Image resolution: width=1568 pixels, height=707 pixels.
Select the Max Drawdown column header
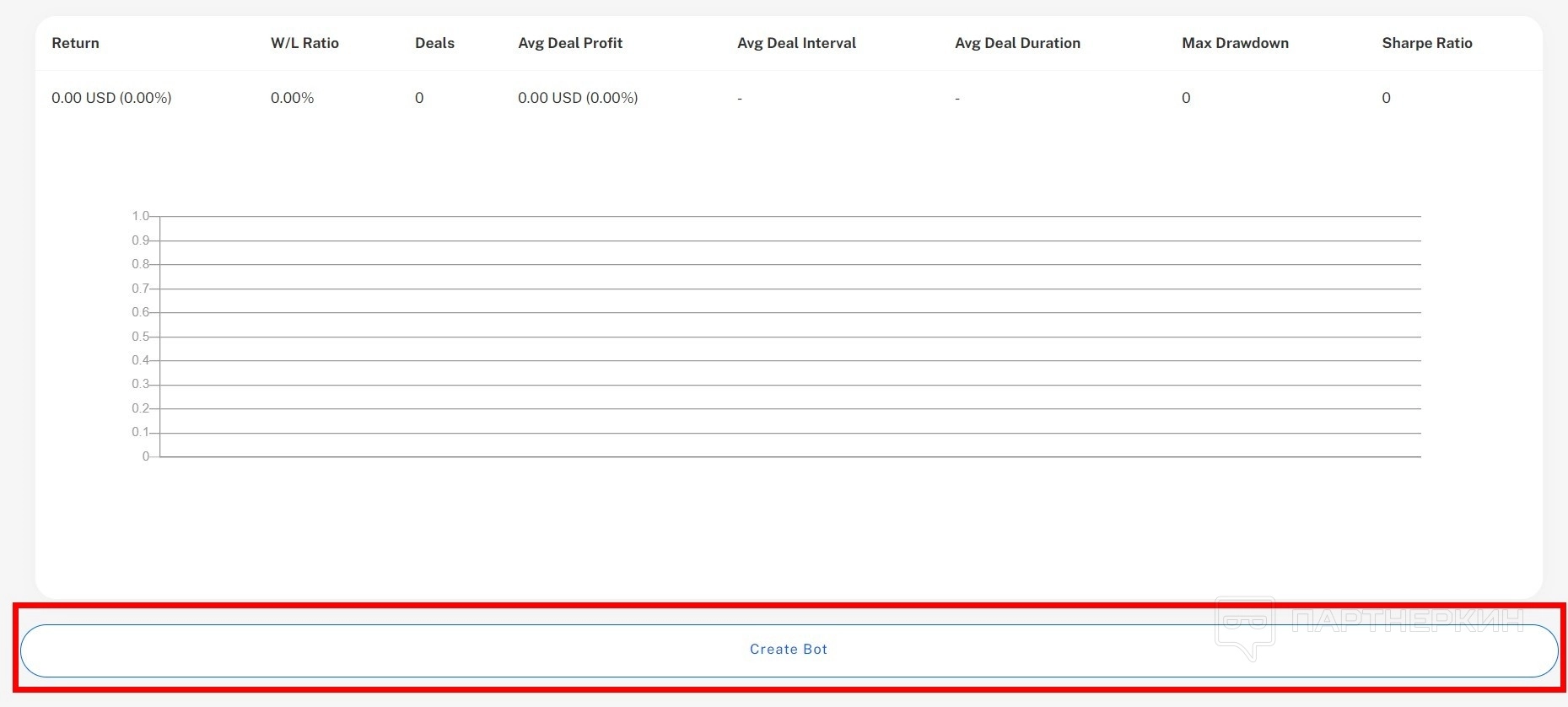pyautogui.click(x=1235, y=43)
